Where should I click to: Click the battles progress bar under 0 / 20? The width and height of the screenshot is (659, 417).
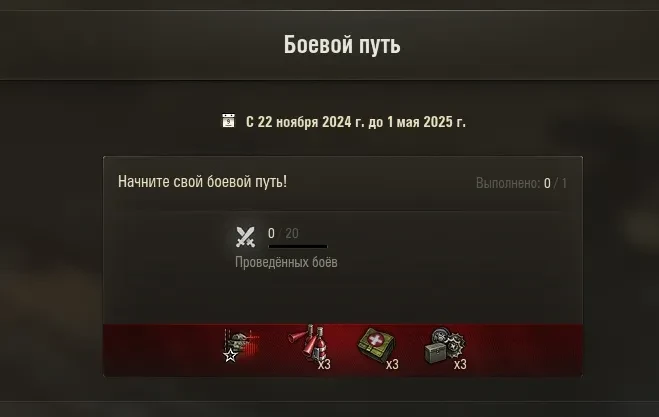[298, 246]
